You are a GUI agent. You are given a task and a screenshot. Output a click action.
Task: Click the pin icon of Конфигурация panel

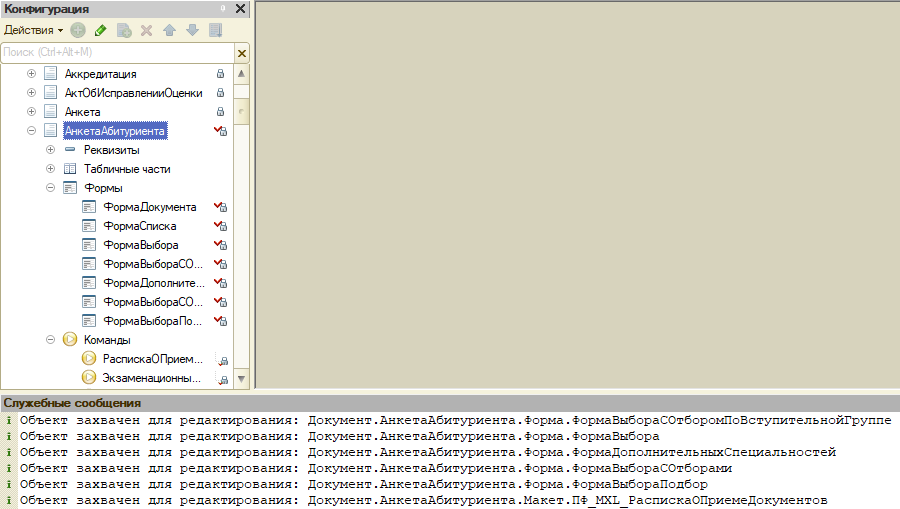(223, 9)
